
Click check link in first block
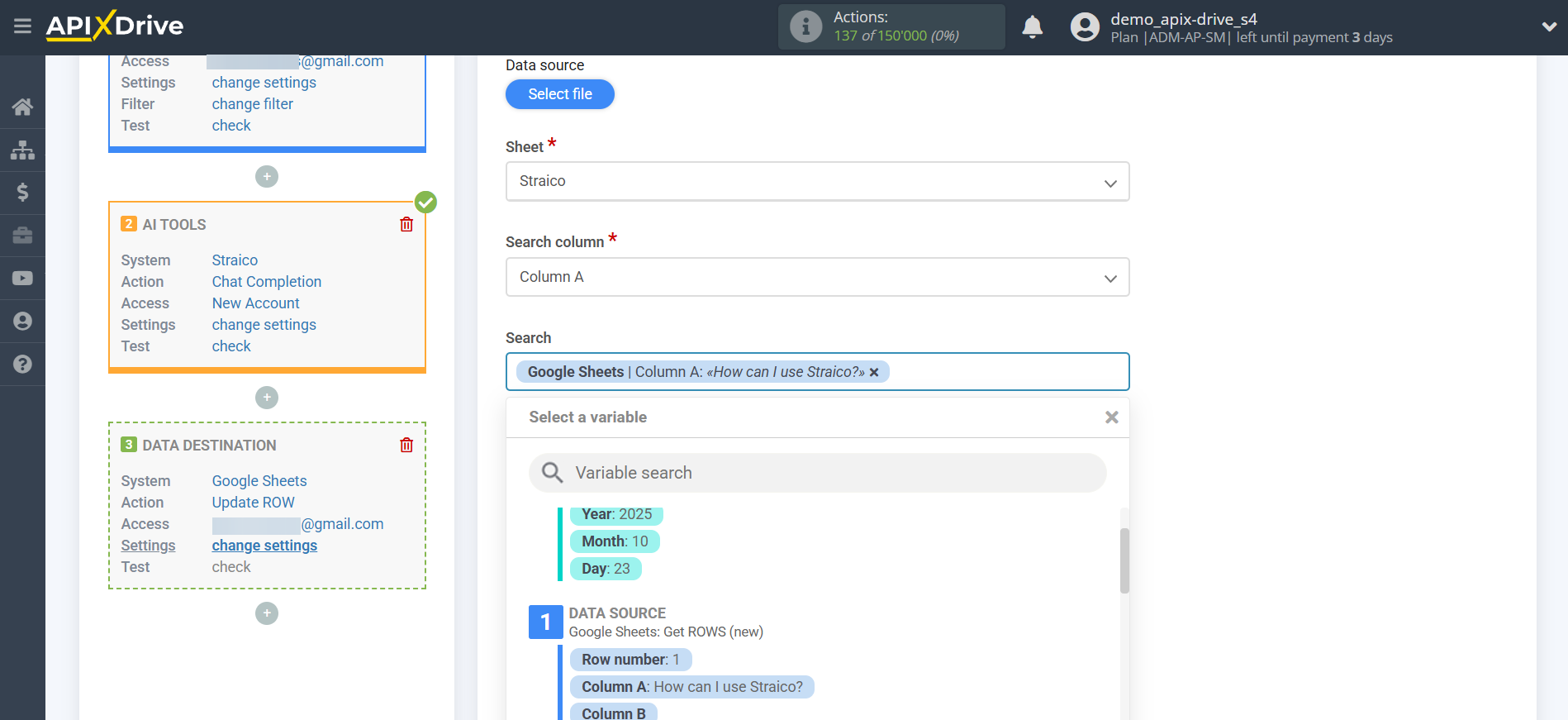tap(231, 126)
